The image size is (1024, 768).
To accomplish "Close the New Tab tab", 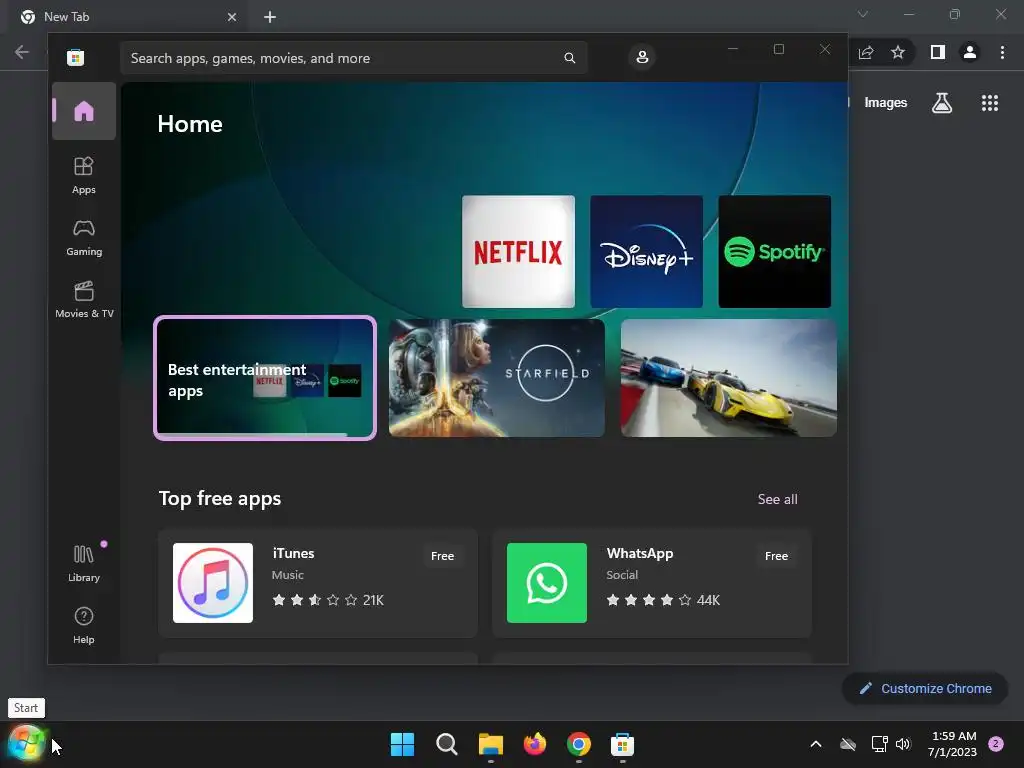I will pos(232,17).
